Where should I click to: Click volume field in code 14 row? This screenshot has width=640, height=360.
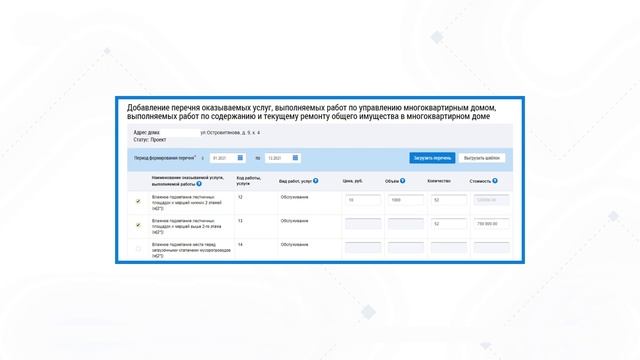point(406,247)
